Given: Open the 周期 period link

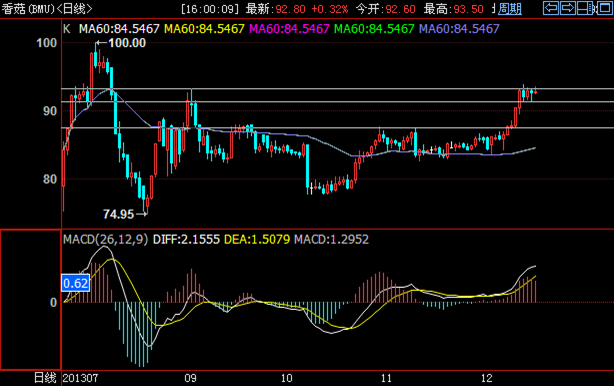Looking at the screenshot, I should tap(510, 9).
